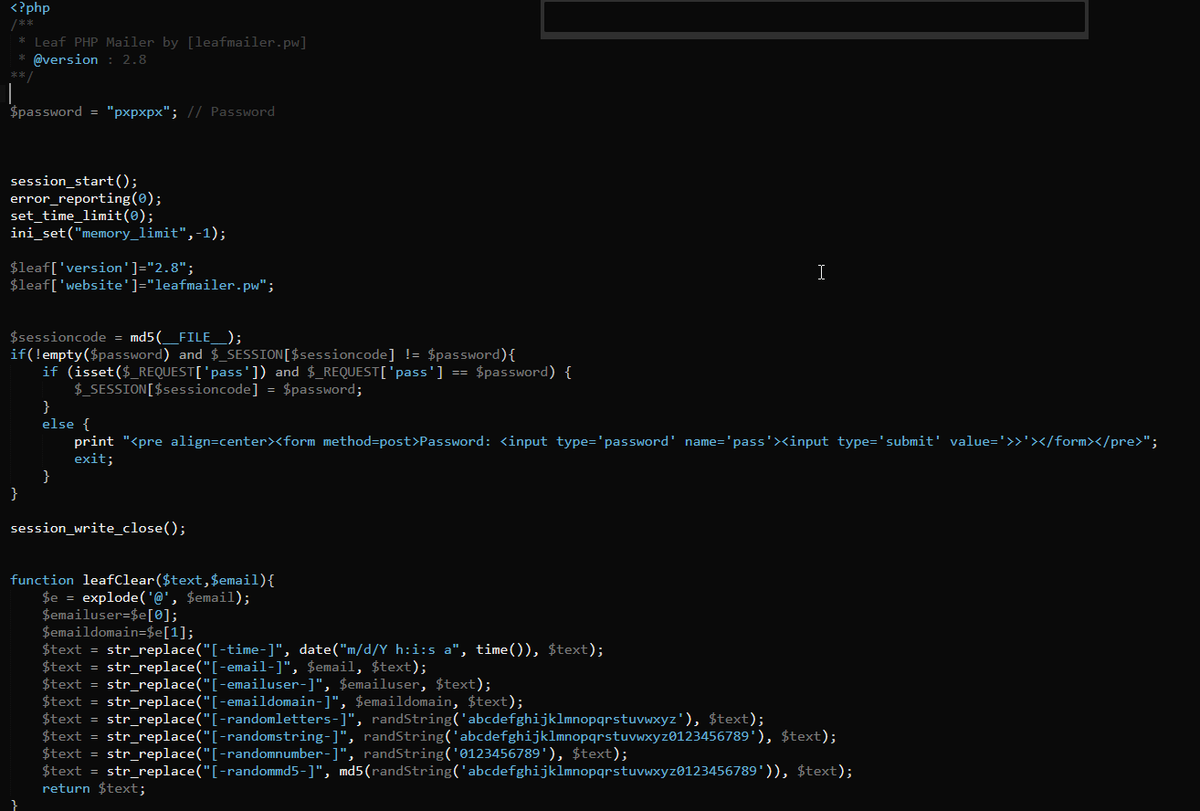This screenshot has height=811, width=1200.
Task: Click the "explode('@', $email)" call
Action: (162, 597)
